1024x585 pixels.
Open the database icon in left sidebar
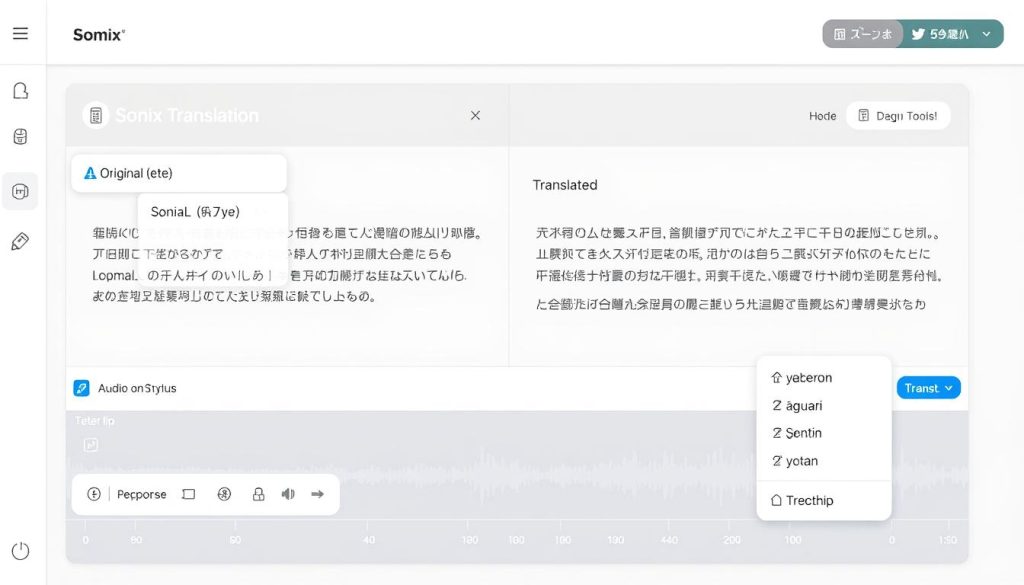tap(20, 137)
